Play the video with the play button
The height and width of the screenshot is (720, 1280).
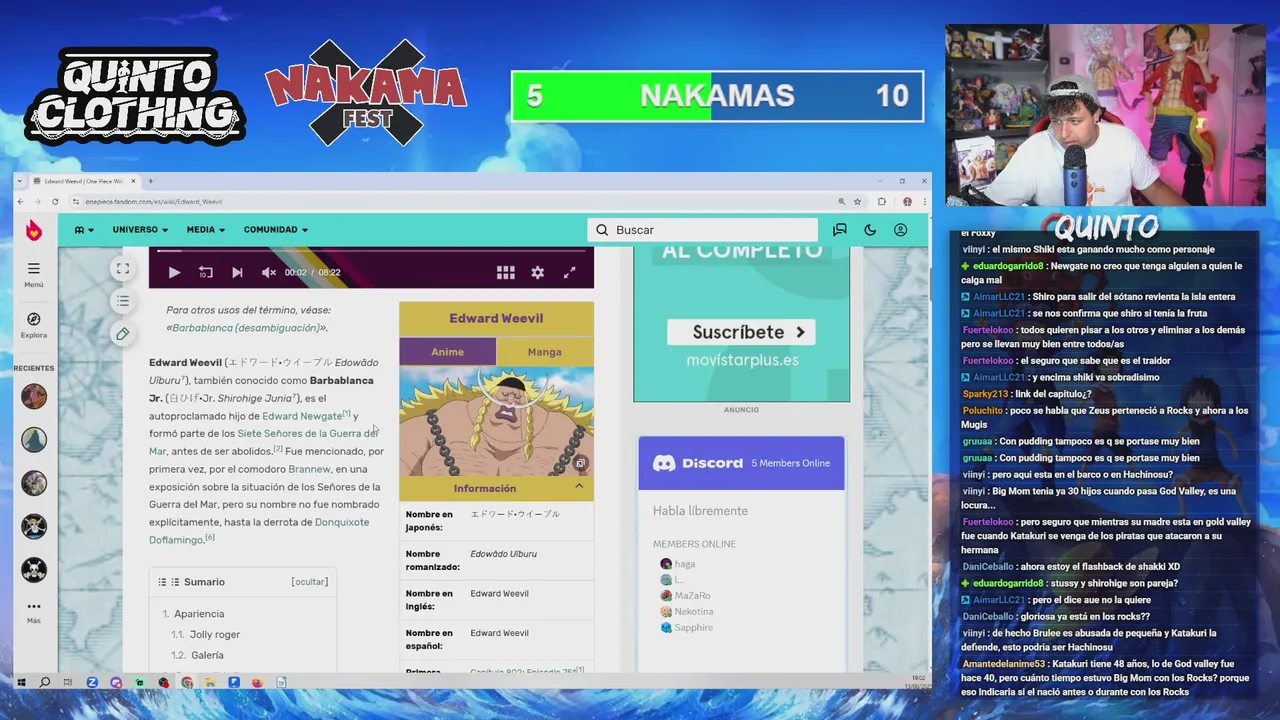coord(174,272)
